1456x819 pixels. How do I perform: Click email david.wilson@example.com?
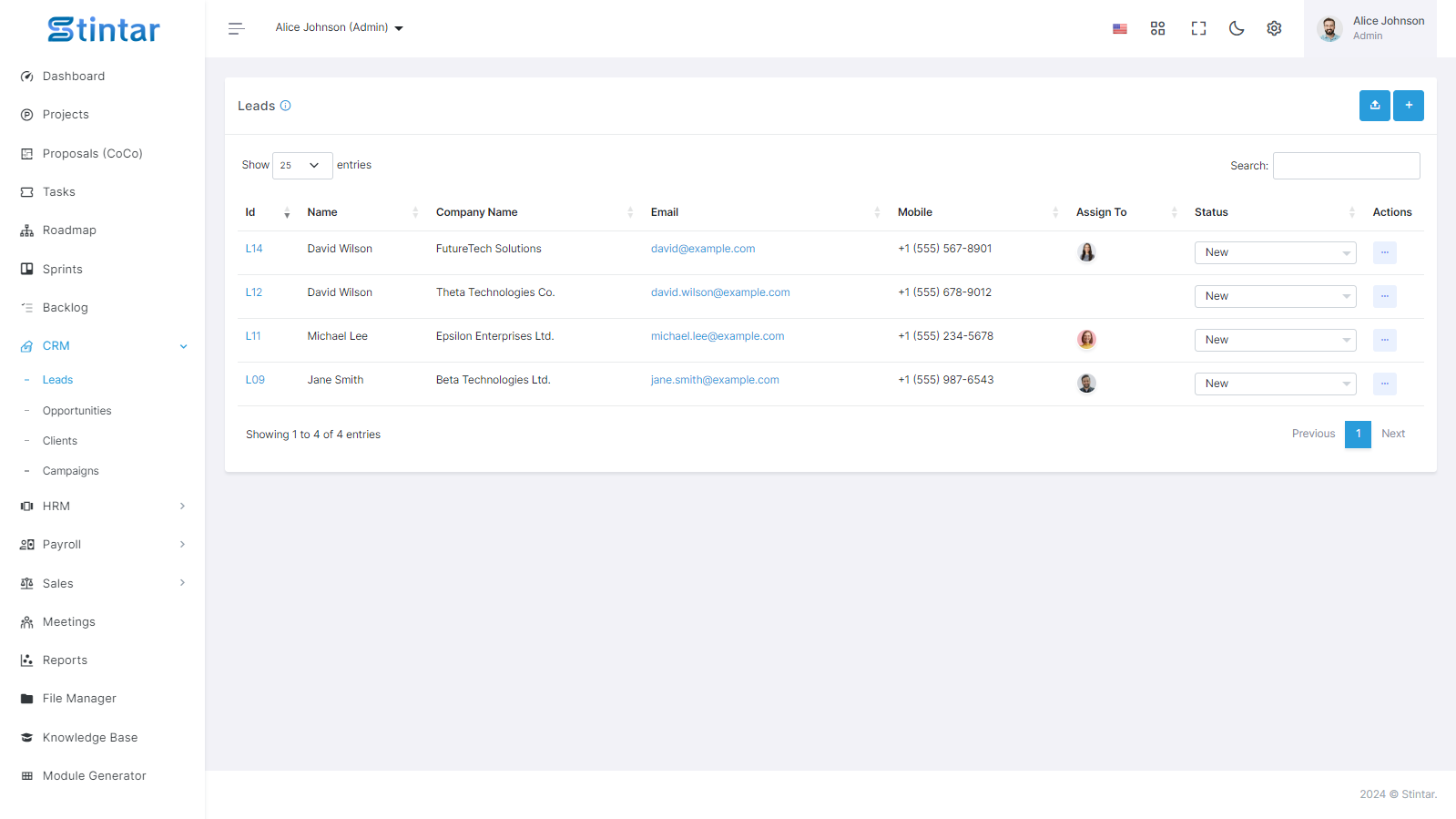pos(720,292)
